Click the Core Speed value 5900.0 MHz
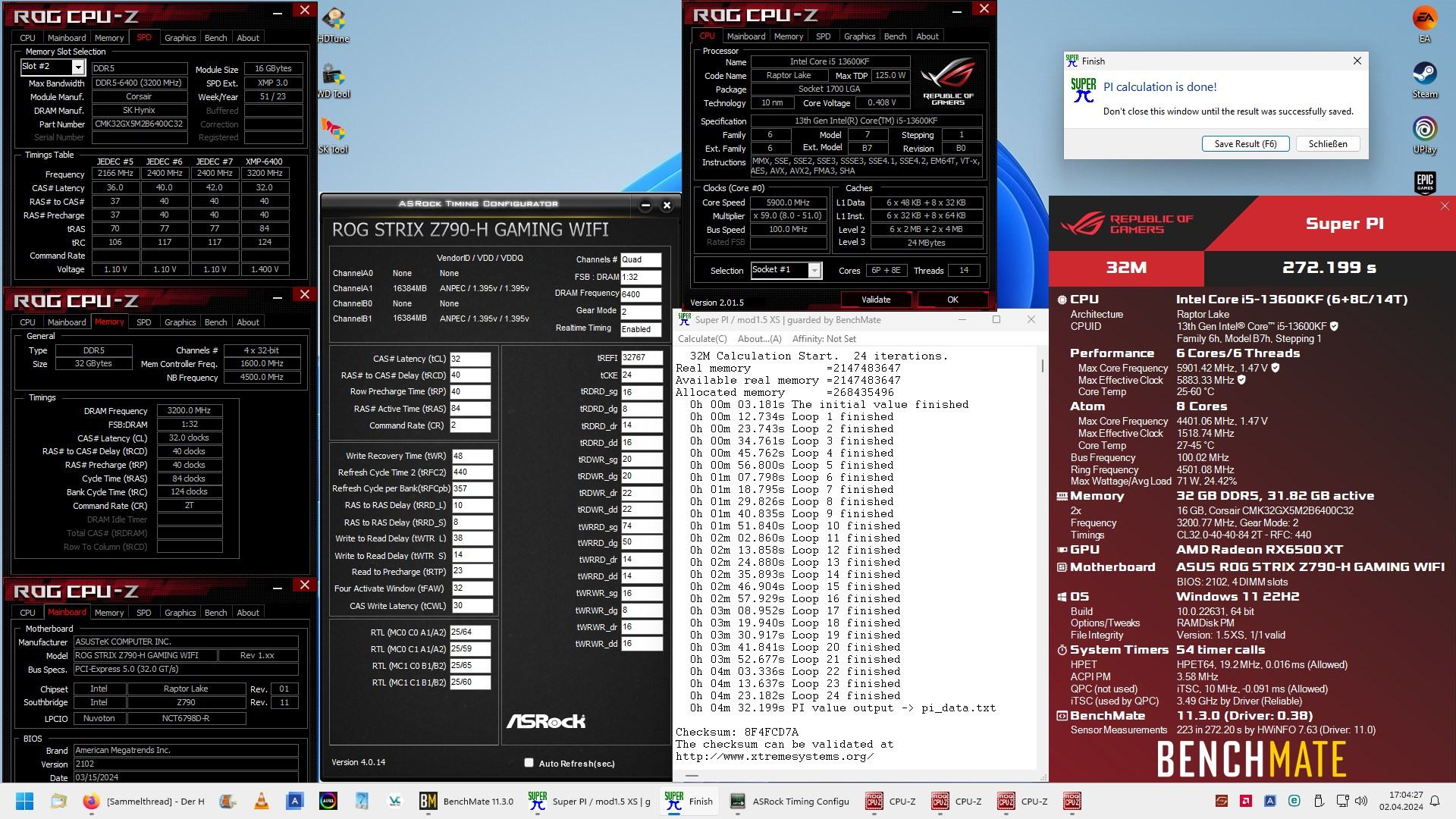The image size is (1456, 819). click(788, 202)
